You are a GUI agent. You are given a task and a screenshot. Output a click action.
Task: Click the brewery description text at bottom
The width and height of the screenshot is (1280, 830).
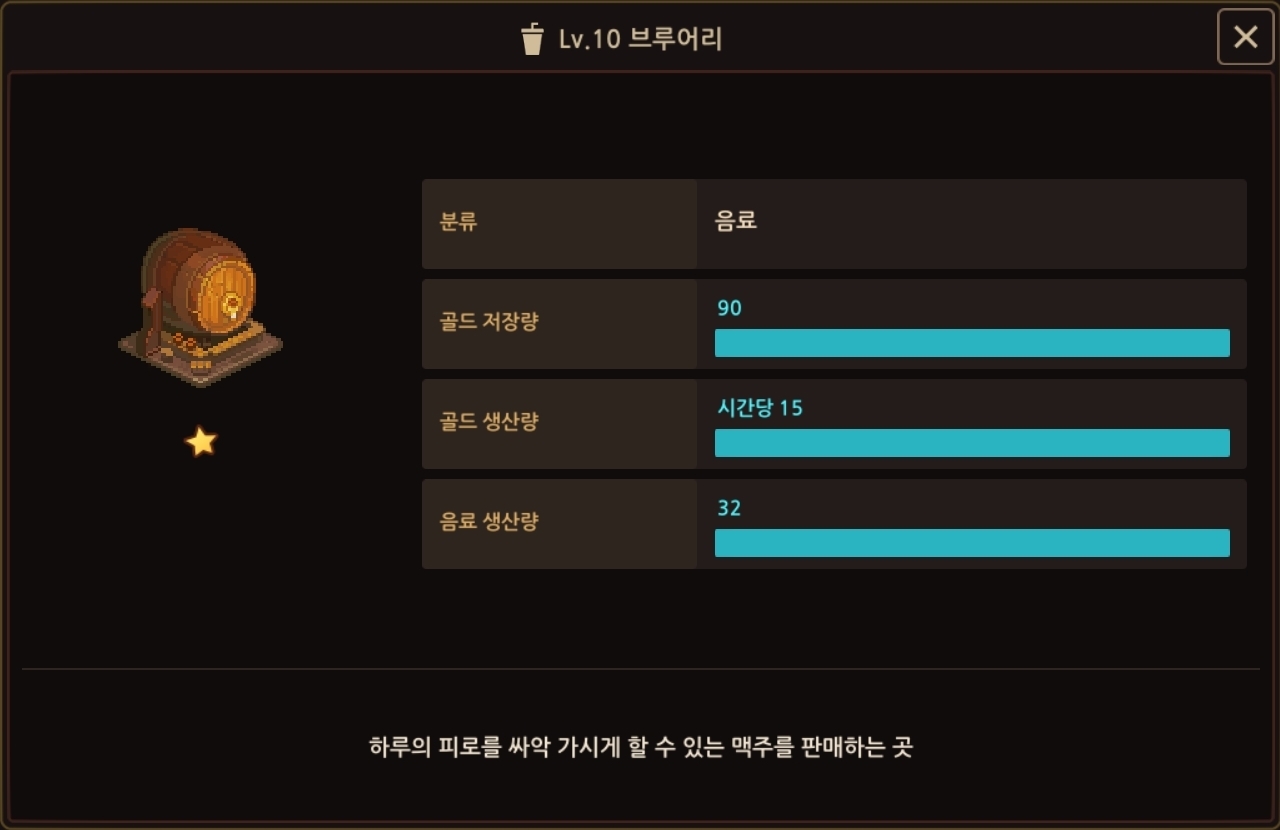pyautogui.click(x=640, y=747)
